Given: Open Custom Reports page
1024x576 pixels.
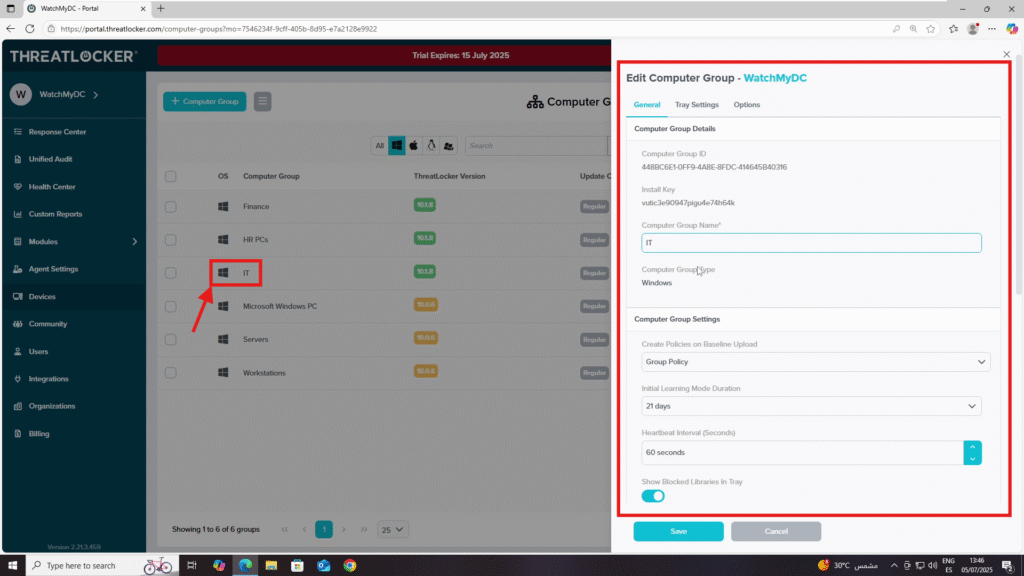Looking at the screenshot, I should point(55,214).
